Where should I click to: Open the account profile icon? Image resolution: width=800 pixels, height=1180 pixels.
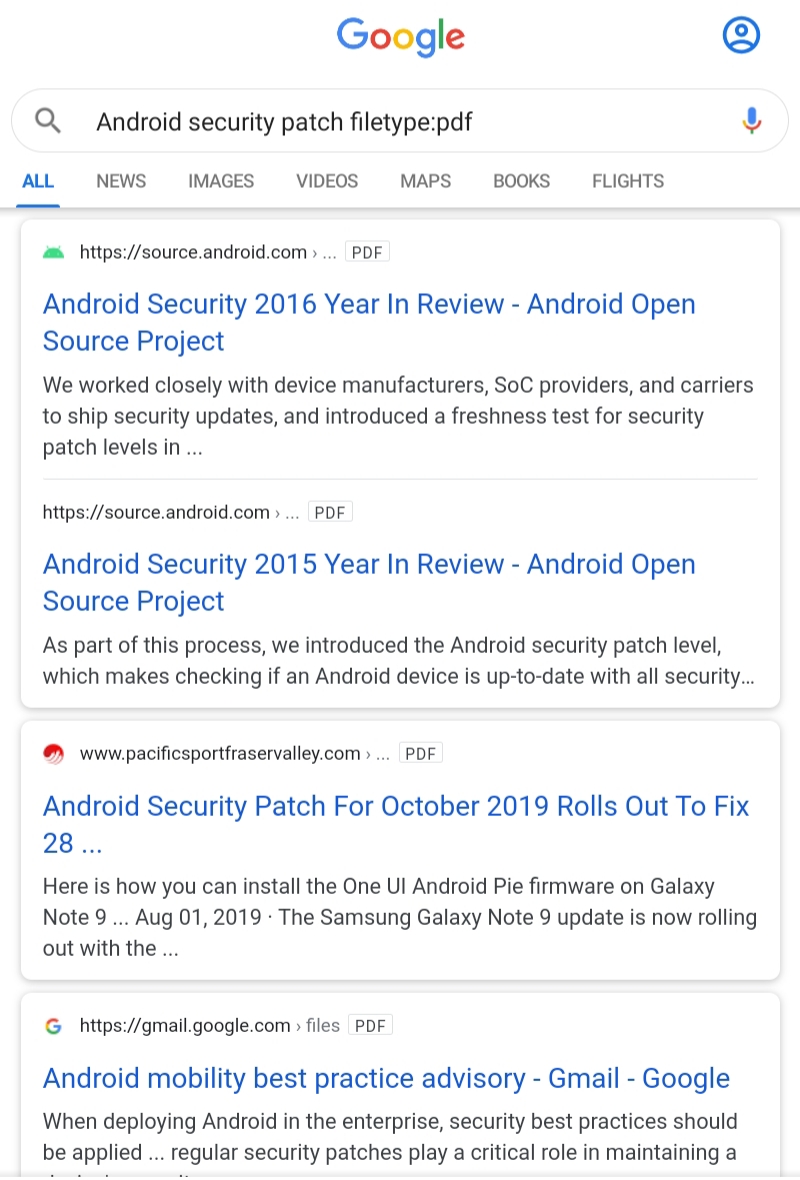pos(741,35)
